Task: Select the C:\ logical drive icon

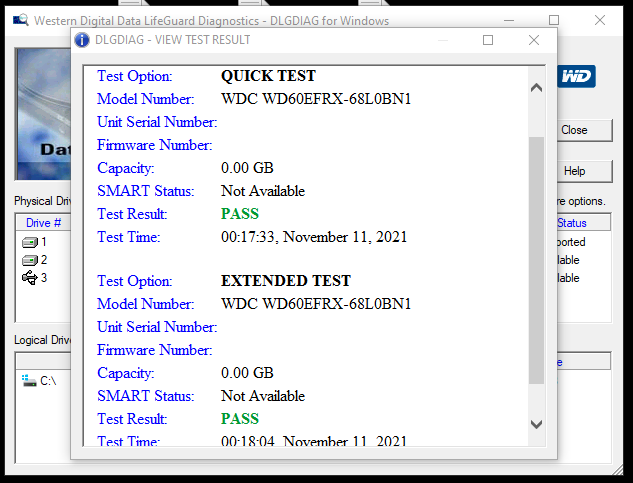Action: (x=29, y=381)
